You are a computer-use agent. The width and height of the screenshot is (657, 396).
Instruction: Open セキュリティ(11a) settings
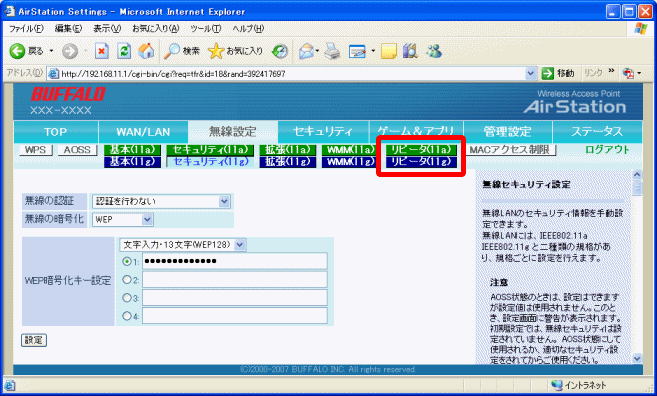click(210, 150)
